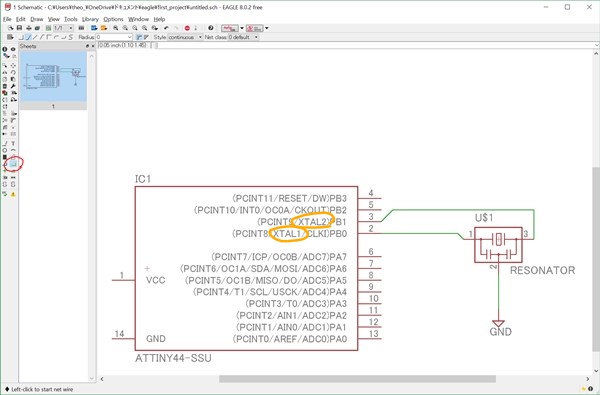Select the Delete trash tool
This screenshot has width=600, height=395.
(5, 86)
